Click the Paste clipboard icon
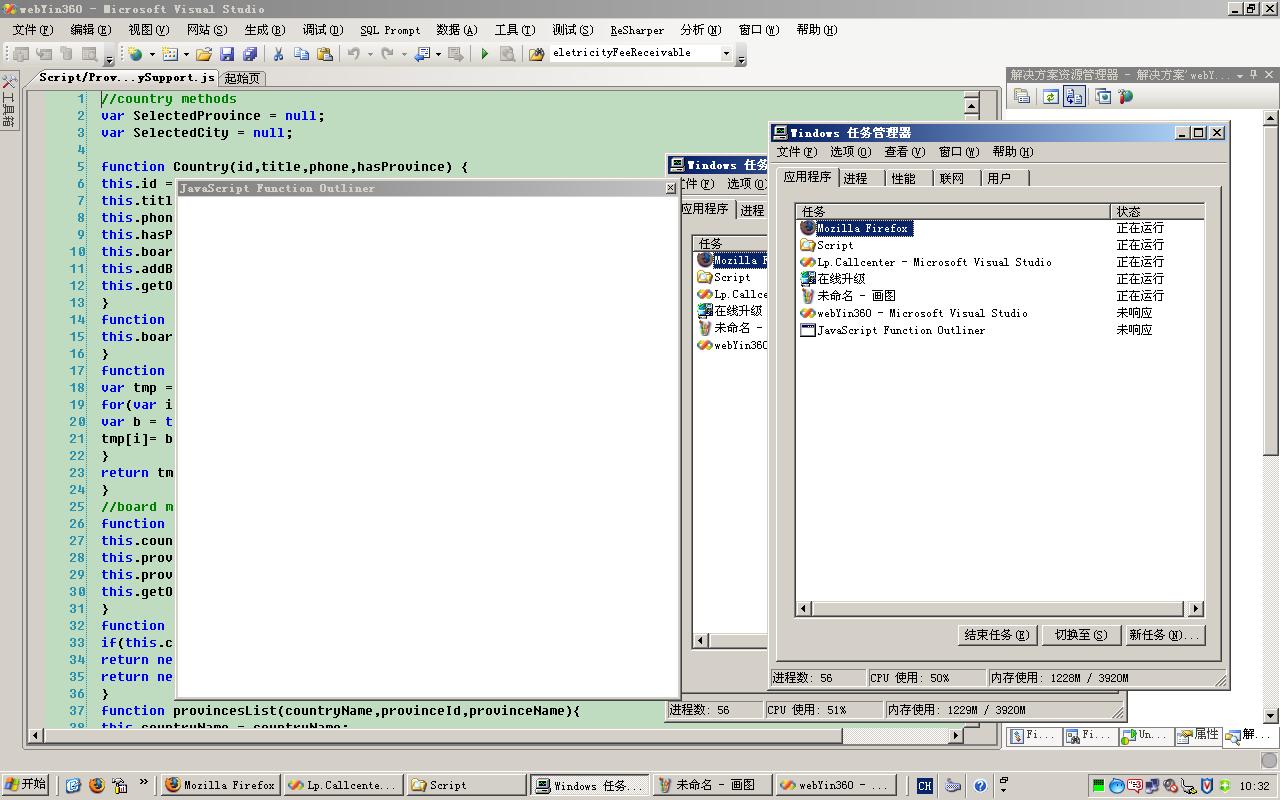Viewport: 1280px width, 800px height. [325, 54]
